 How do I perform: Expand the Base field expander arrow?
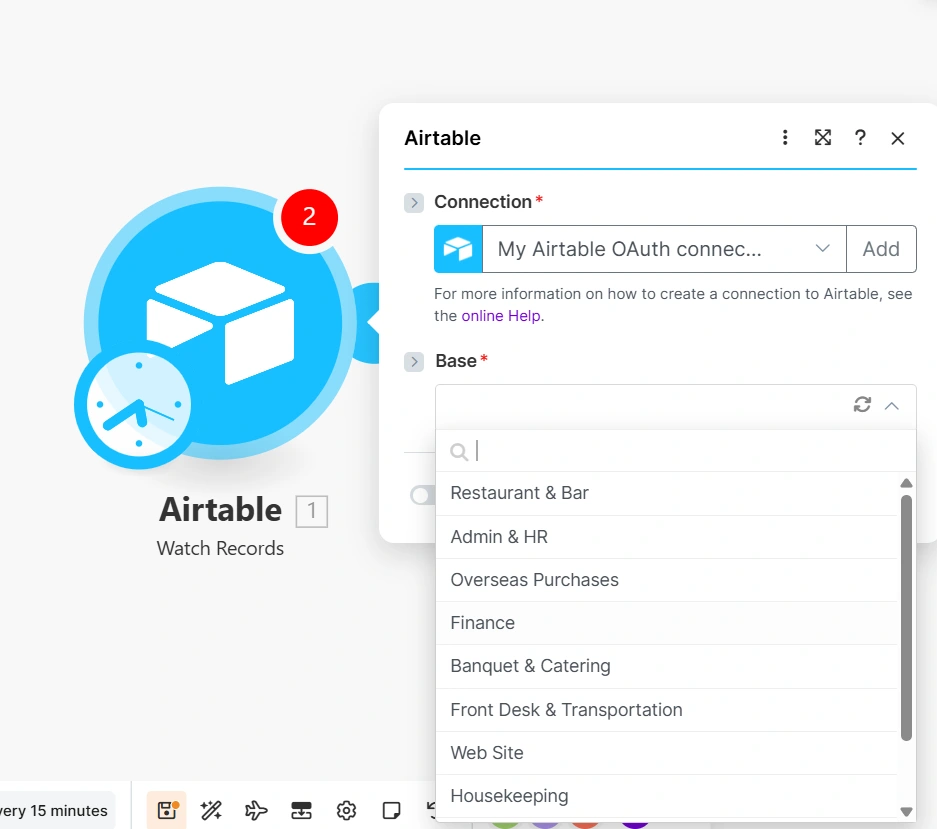[414, 362]
